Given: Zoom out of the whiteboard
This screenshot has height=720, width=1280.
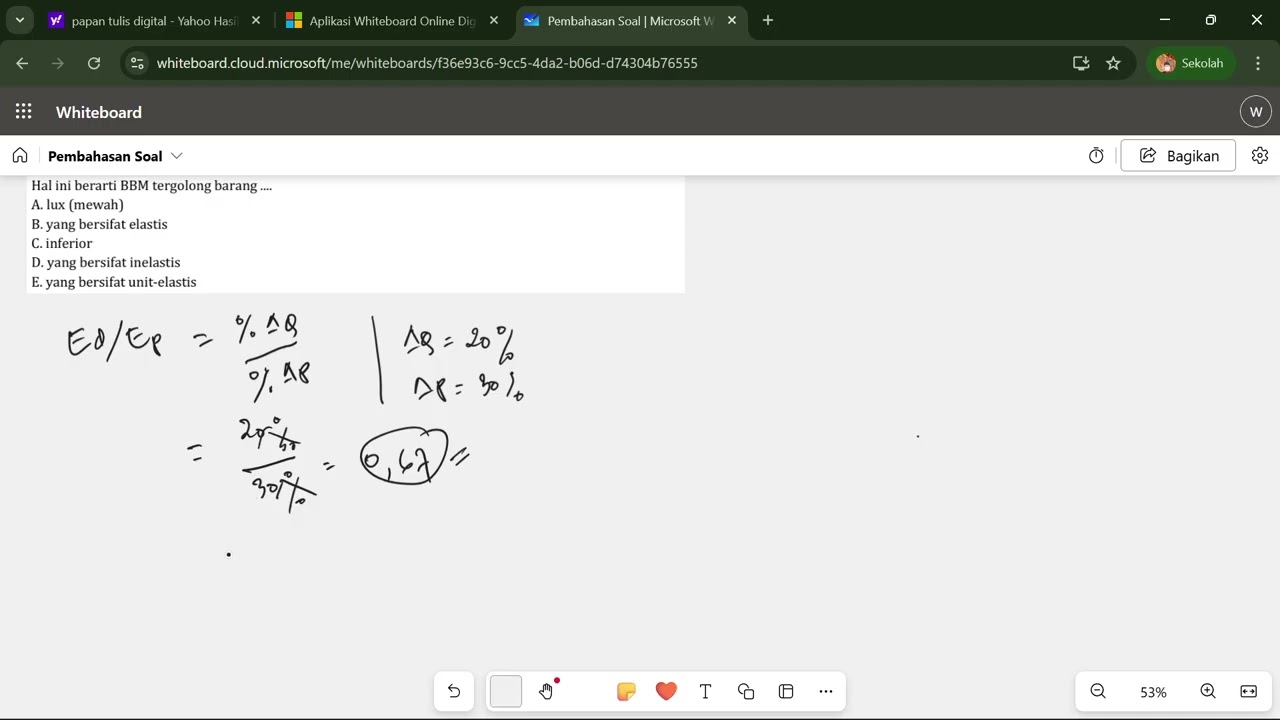Looking at the screenshot, I should (1098, 691).
